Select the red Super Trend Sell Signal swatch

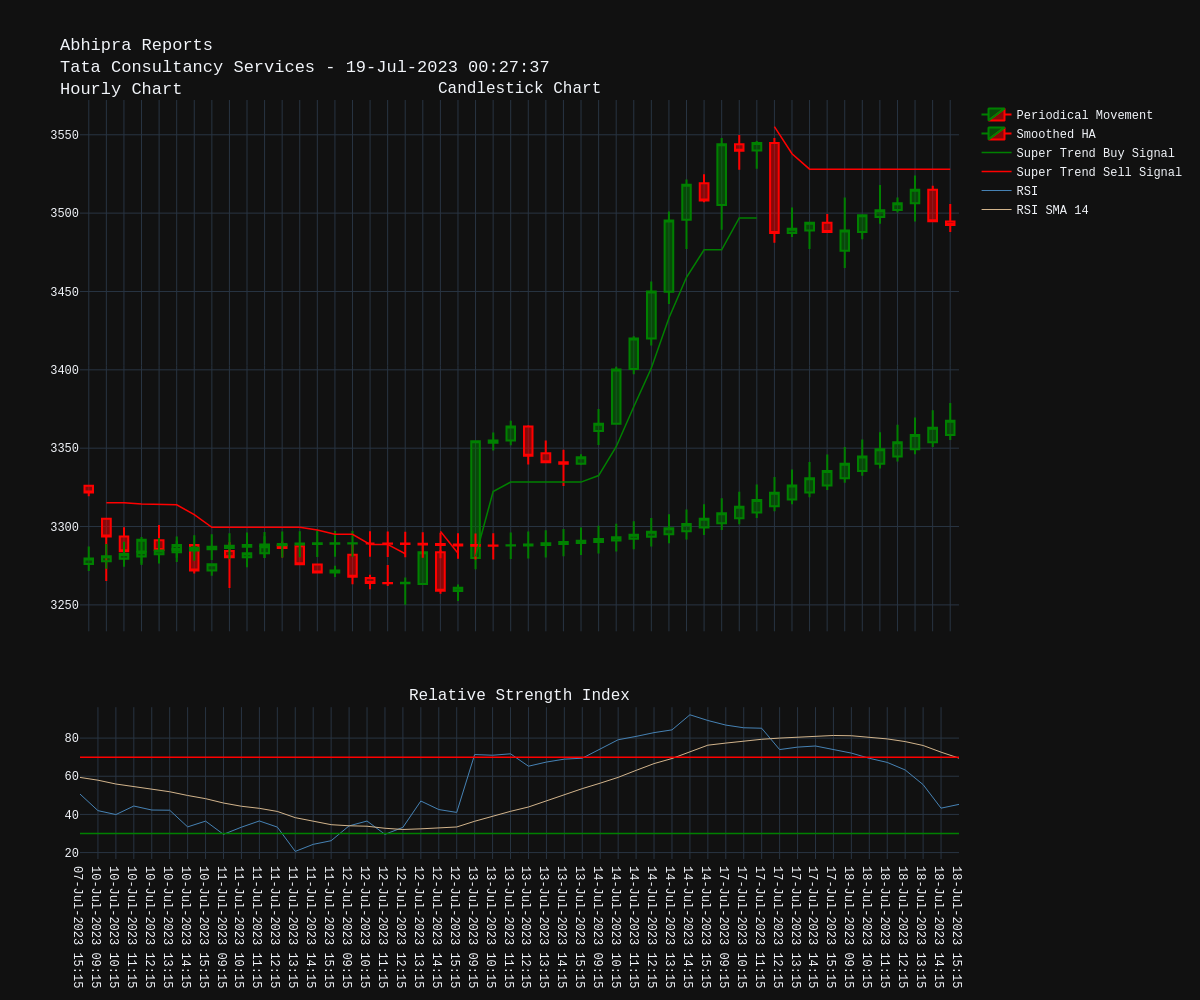[996, 172]
